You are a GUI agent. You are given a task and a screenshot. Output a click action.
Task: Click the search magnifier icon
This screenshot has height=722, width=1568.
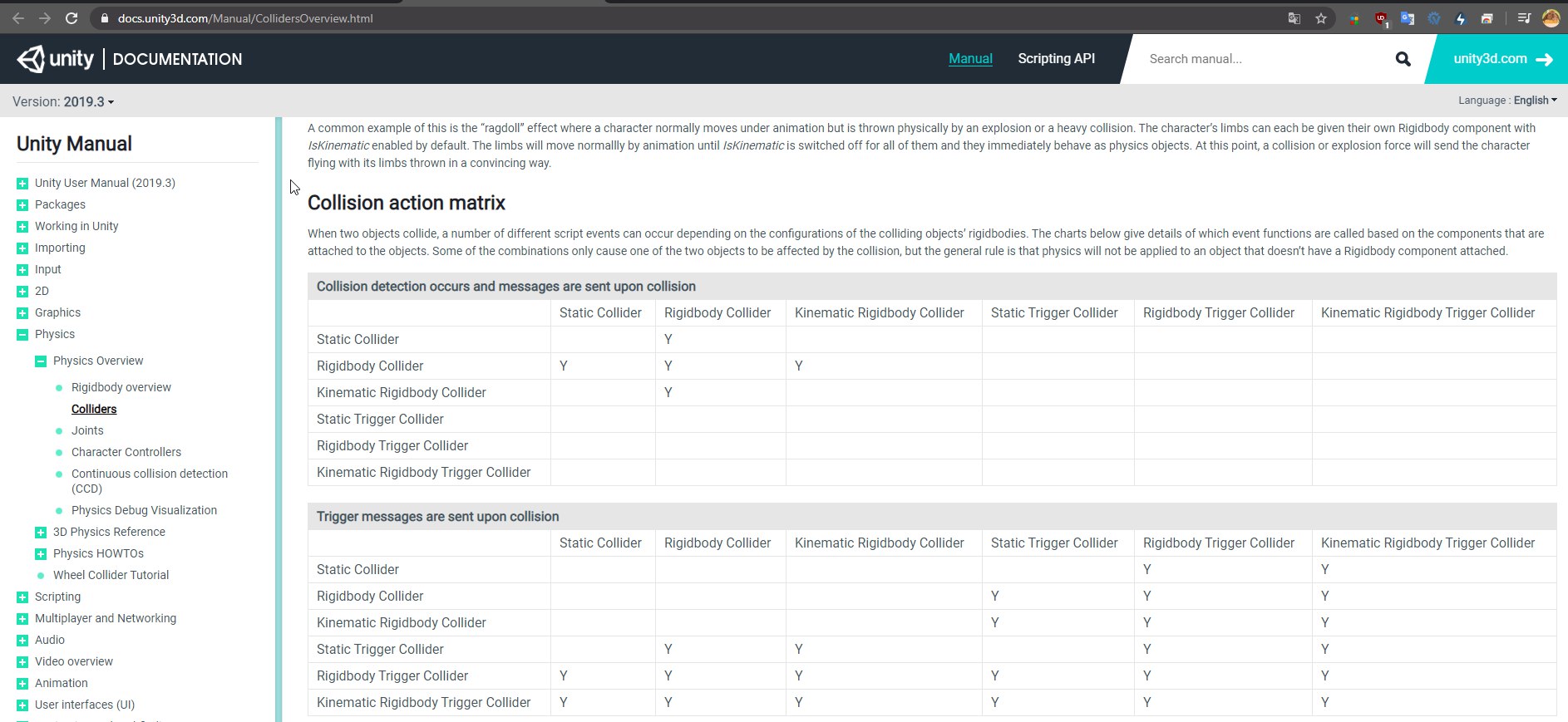[1403, 59]
